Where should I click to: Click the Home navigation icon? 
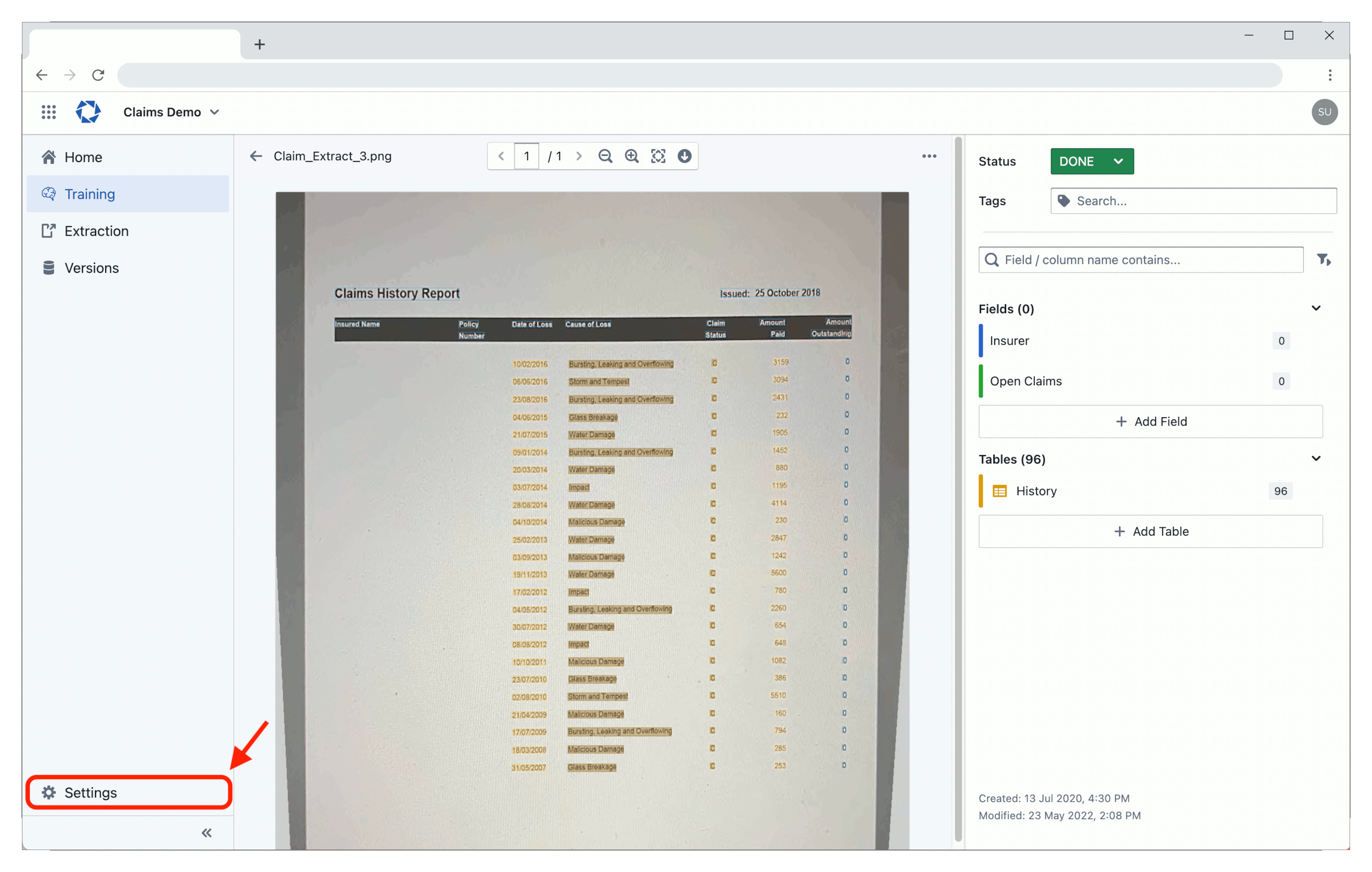[x=49, y=156]
